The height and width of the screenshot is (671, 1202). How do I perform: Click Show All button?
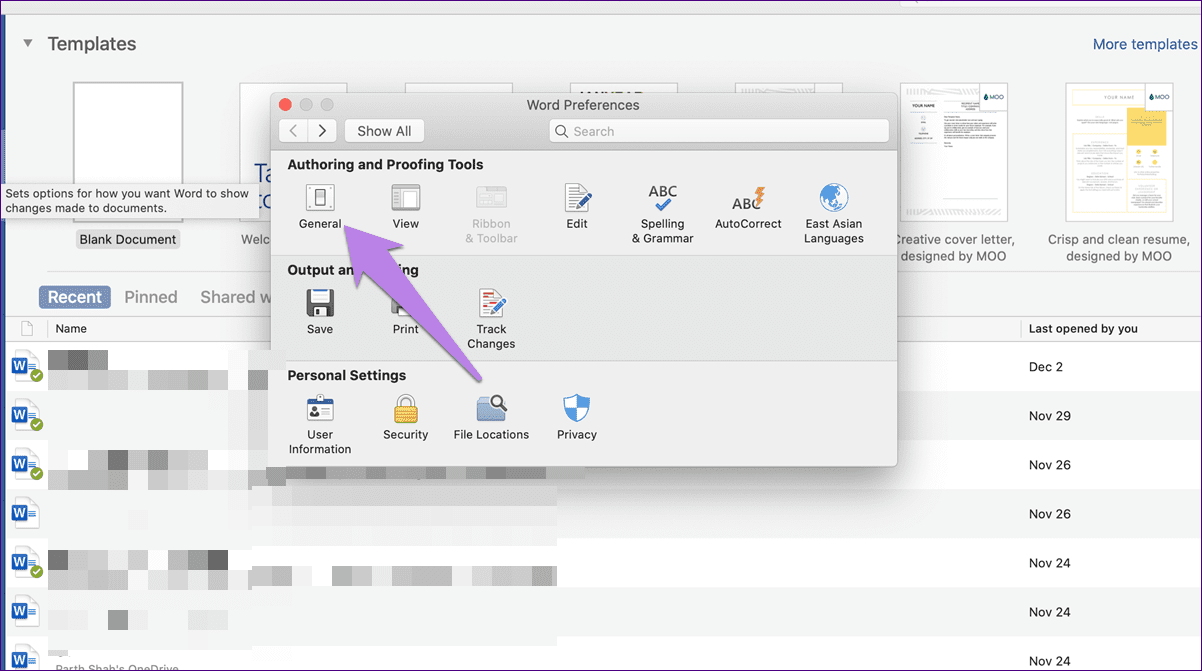(x=384, y=131)
